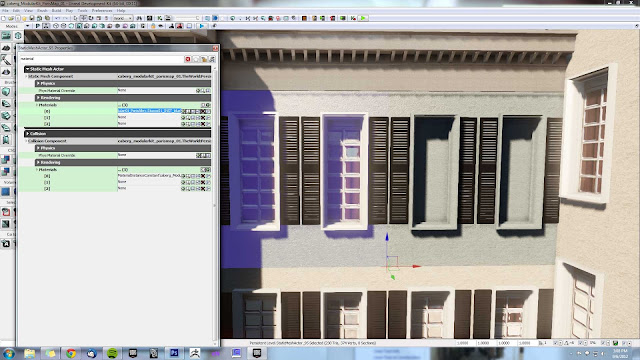Open the Tools menu
This screenshot has height=360, width=640.
(x=82, y=10)
